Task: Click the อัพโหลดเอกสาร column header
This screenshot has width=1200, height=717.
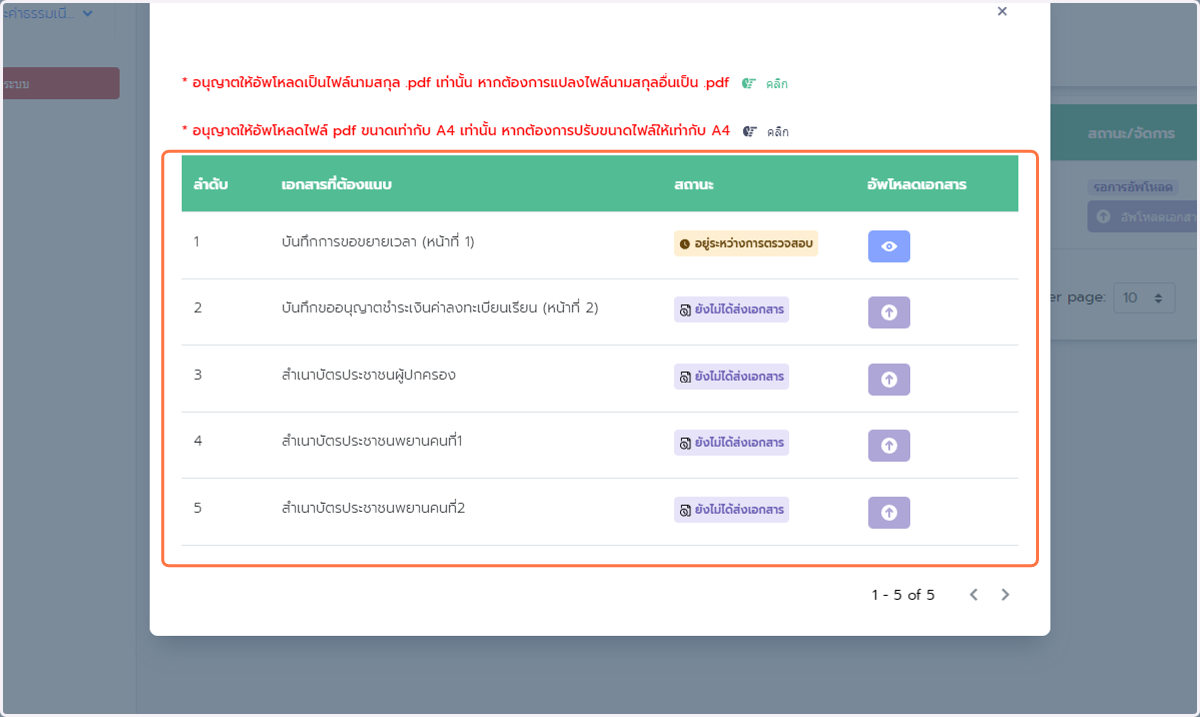Action: [x=917, y=185]
